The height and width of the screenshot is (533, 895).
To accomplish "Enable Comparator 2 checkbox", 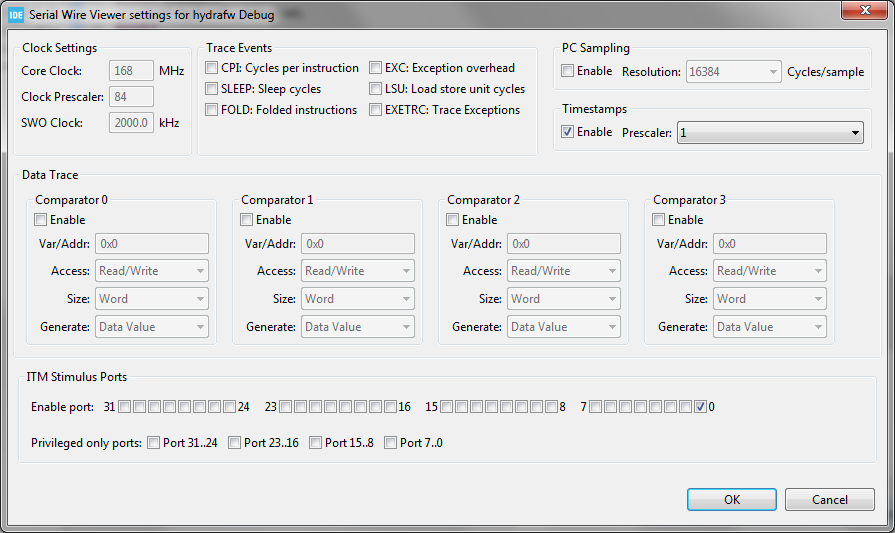I will [x=453, y=220].
